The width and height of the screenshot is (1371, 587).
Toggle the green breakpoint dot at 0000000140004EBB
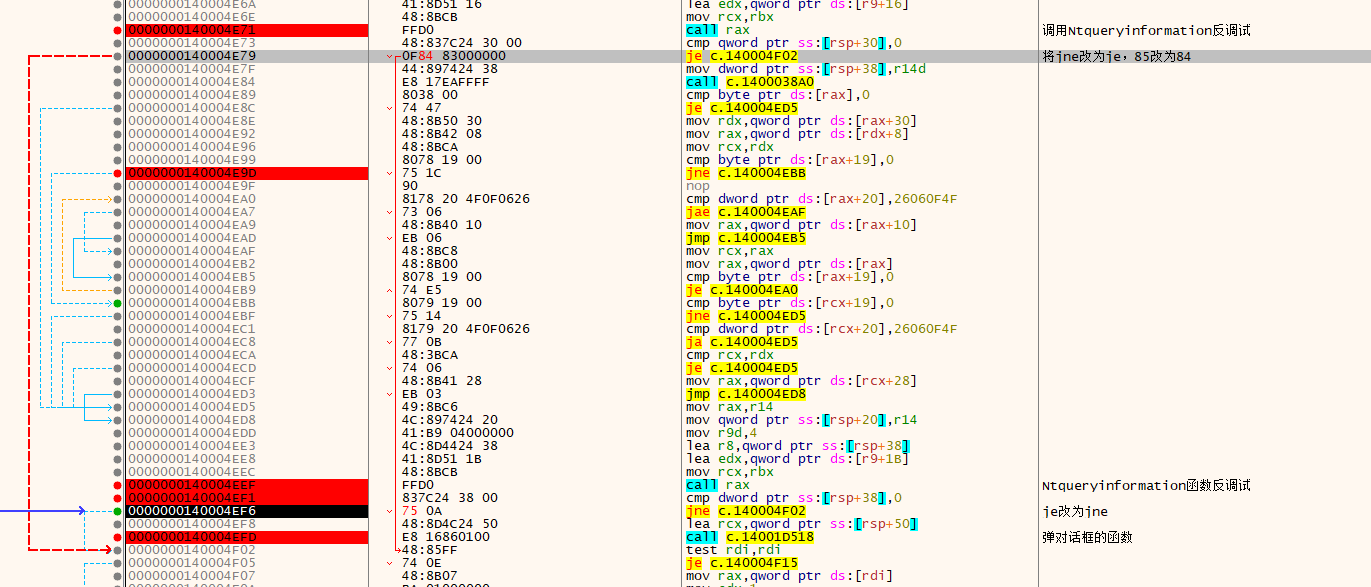click(118, 303)
